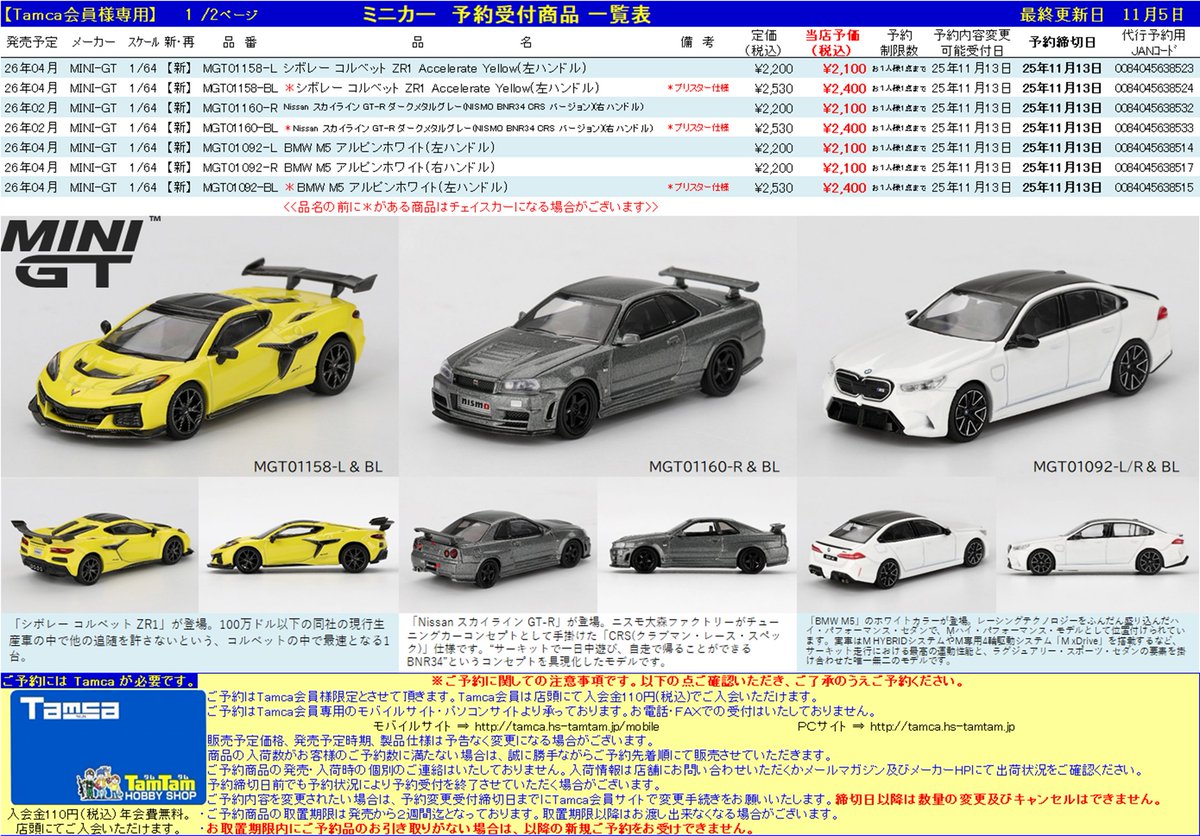Click the 【Tamca会員様専用】 label at top
Viewport: 1200px width, 836px height.
(x=80, y=14)
